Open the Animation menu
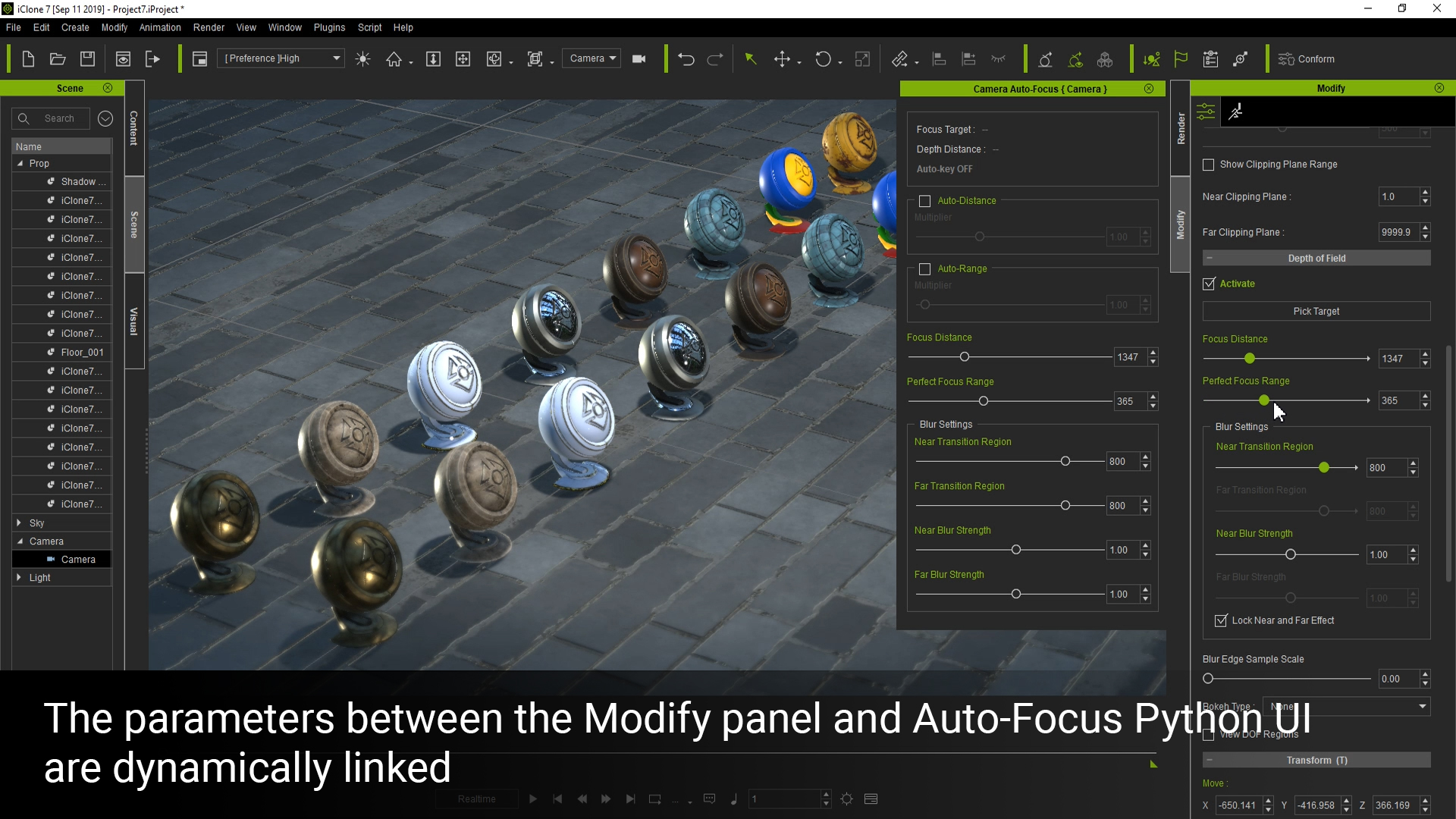The width and height of the screenshot is (1456, 819). click(x=160, y=27)
